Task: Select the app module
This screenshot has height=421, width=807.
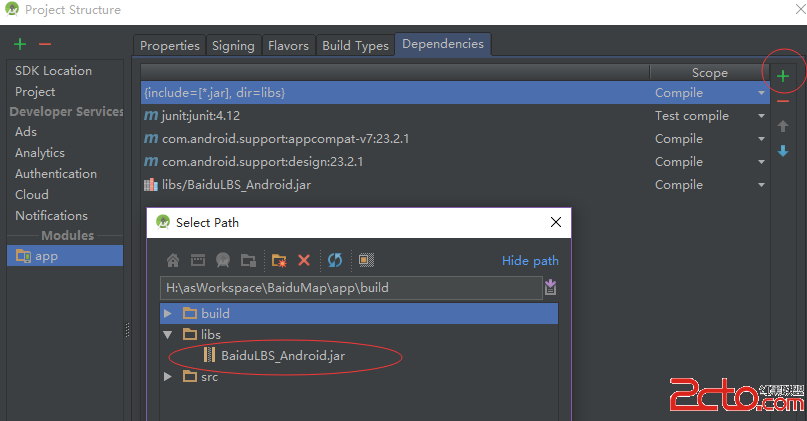Action: coord(65,256)
